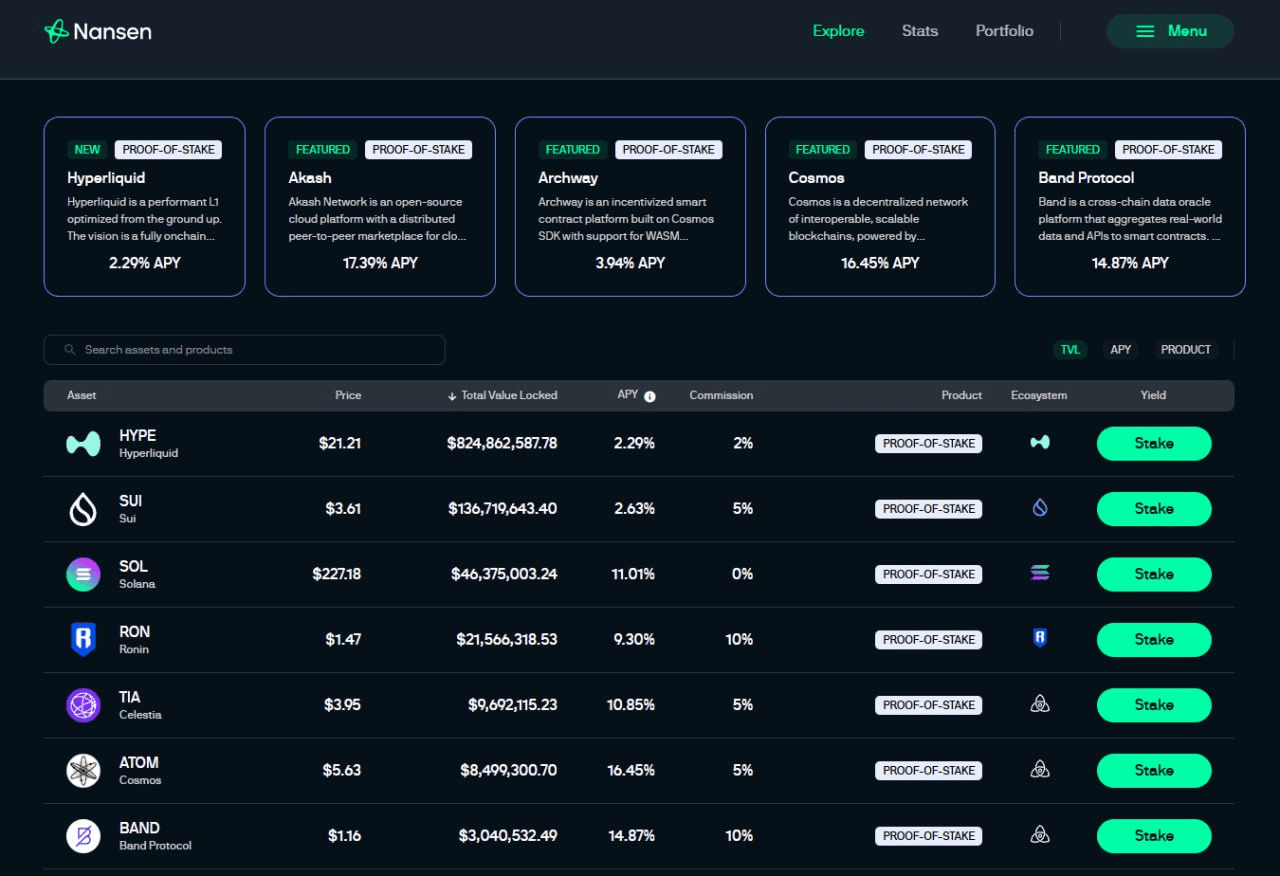Click the ecosystem icon in the SOL row
Screen dimensions: 1280x876
(1040, 573)
